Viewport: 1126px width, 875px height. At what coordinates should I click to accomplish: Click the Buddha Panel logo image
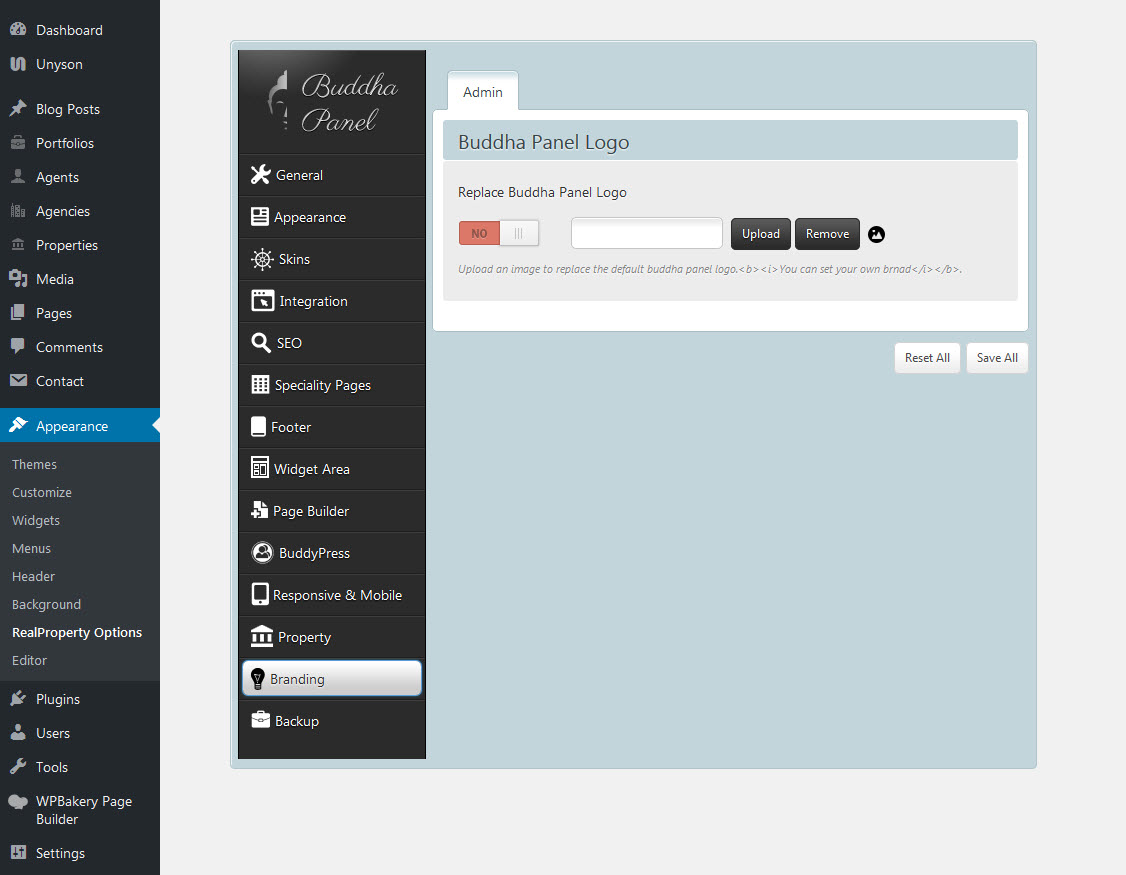332,102
